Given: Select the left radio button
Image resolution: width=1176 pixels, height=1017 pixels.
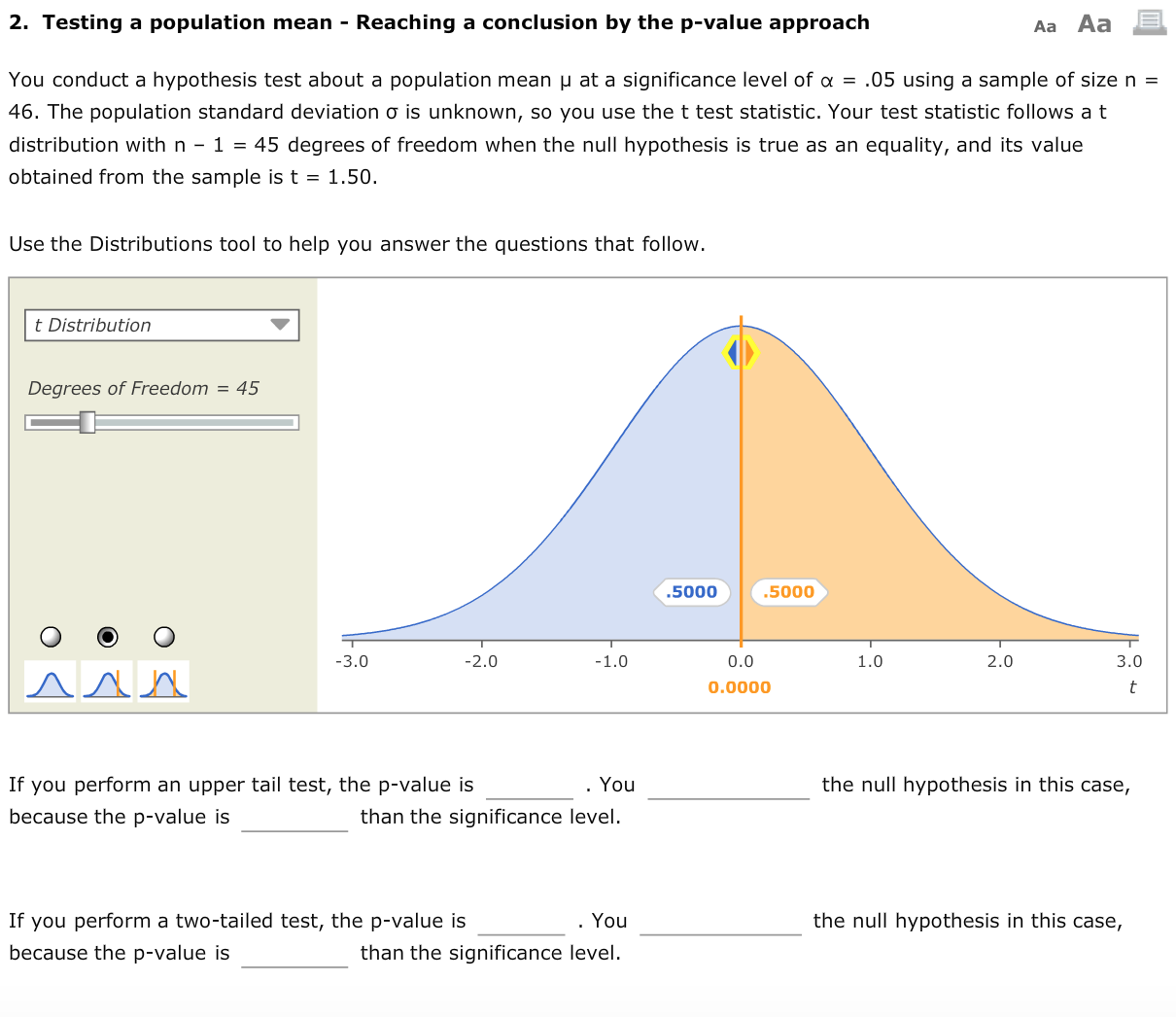Looking at the screenshot, I should (50, 637).
